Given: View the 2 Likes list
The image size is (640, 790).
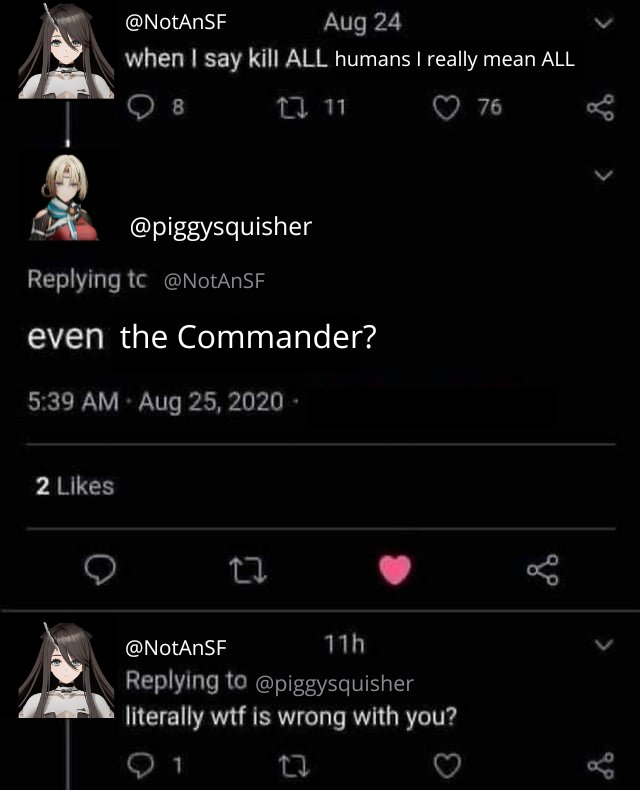Looking at the screenshot, I should (x=75, y=486).
